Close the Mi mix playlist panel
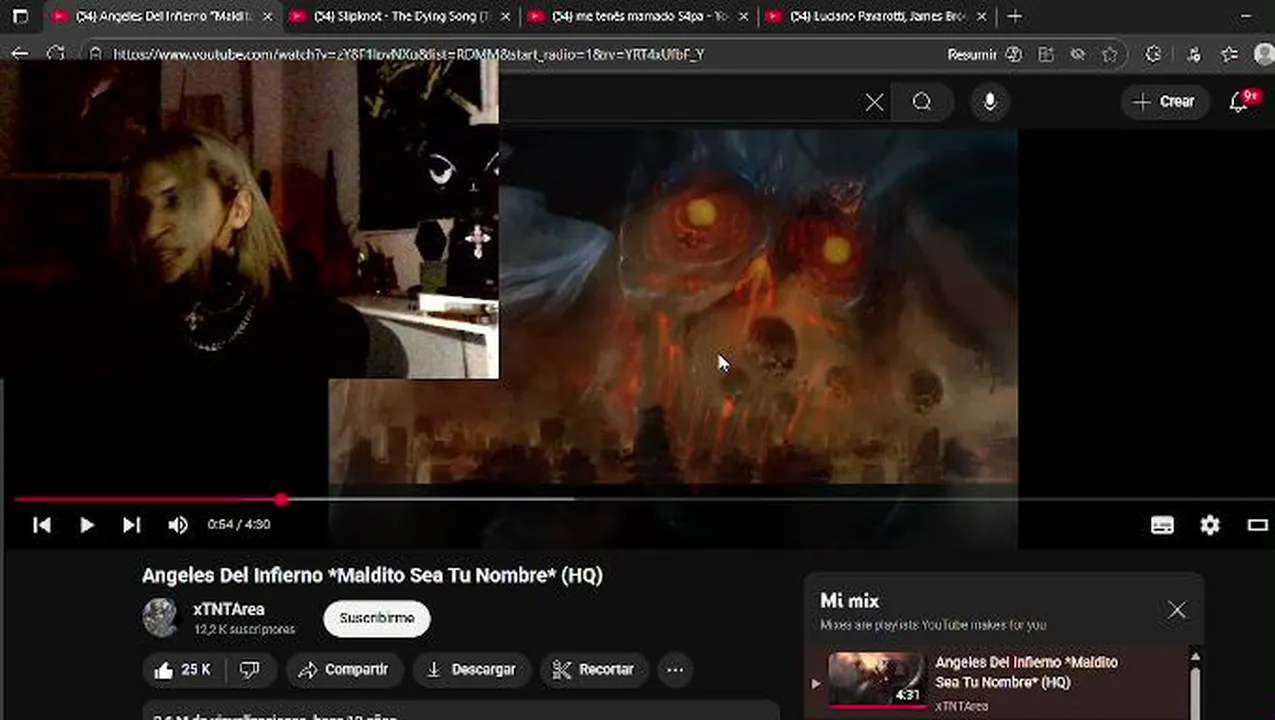1275x720 pixels. [x=1177, y=610]
